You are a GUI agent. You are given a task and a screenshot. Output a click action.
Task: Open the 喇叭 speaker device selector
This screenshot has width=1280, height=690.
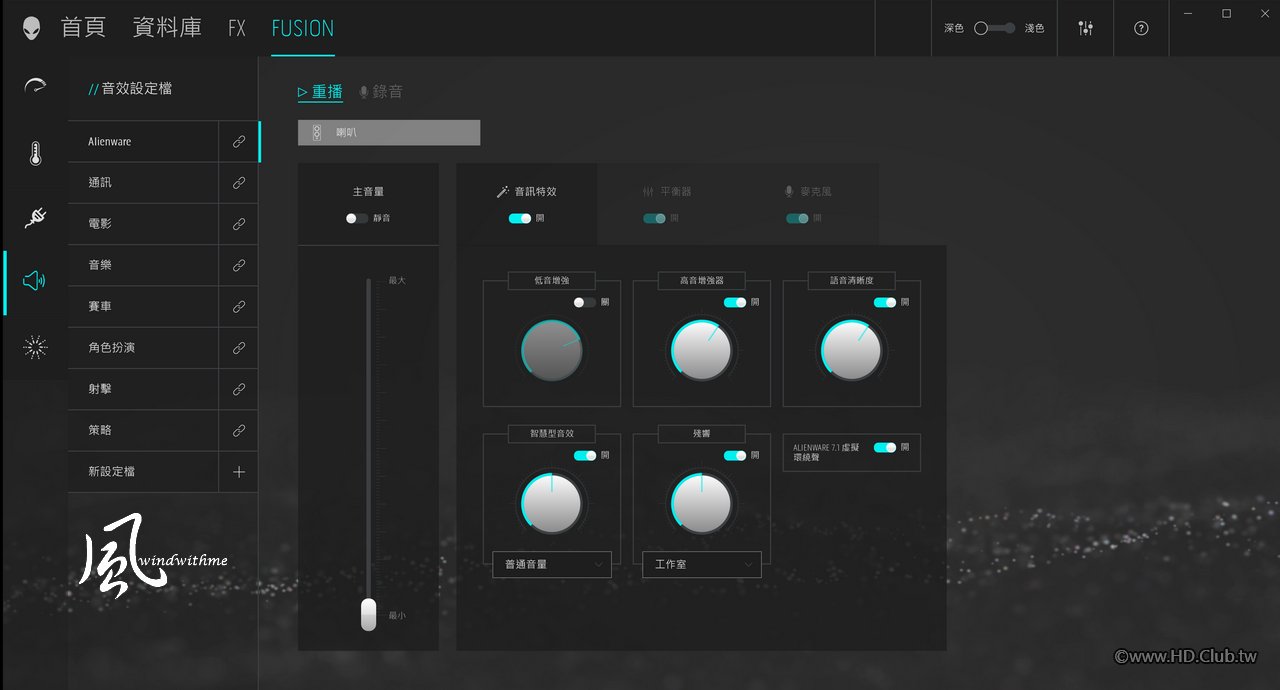389,132
